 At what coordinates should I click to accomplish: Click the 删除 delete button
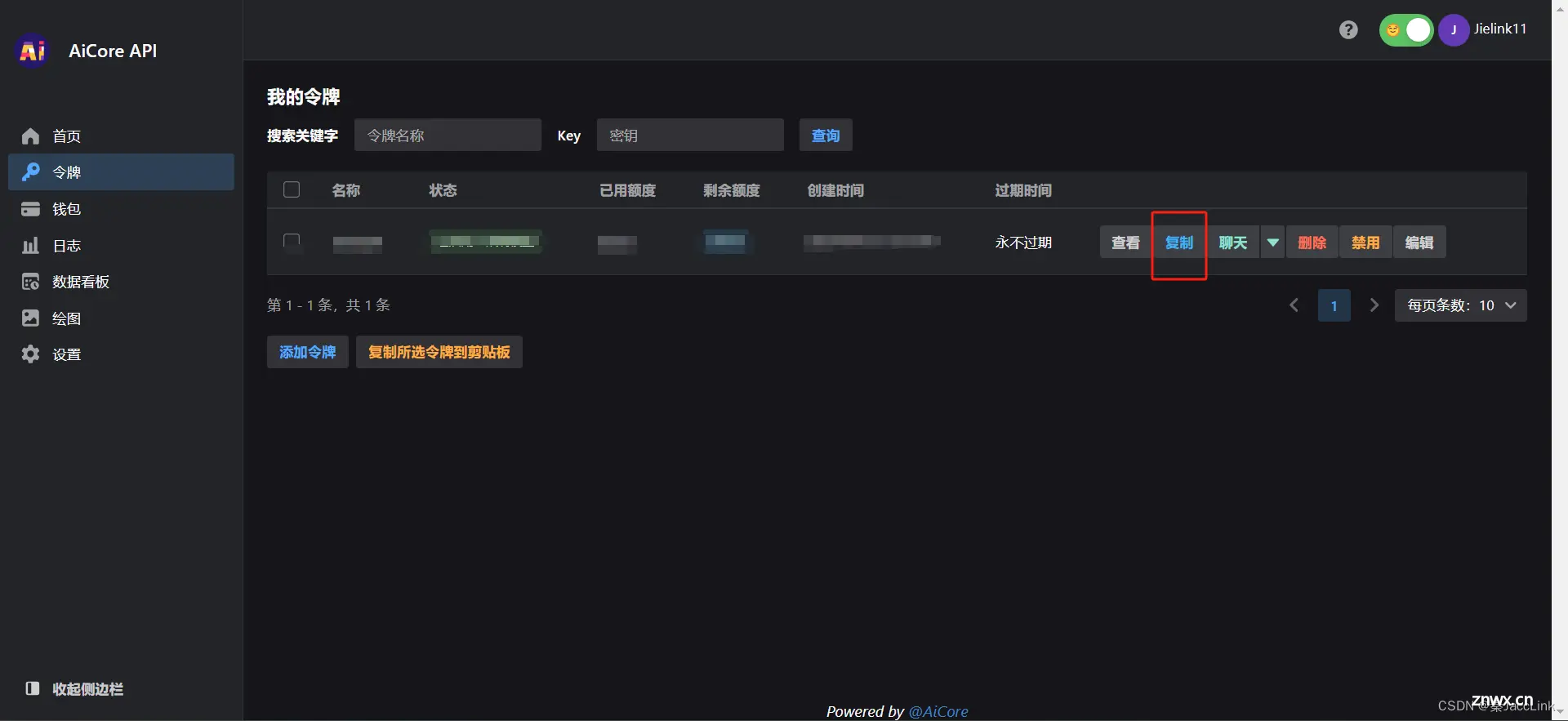click(x=1312, y=243)
